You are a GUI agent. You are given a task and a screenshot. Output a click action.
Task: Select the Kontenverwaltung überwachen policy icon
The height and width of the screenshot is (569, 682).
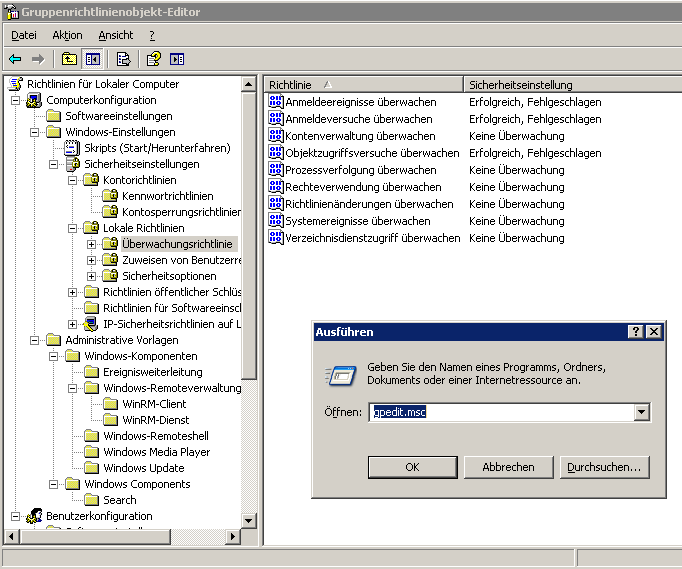point(276,135)
